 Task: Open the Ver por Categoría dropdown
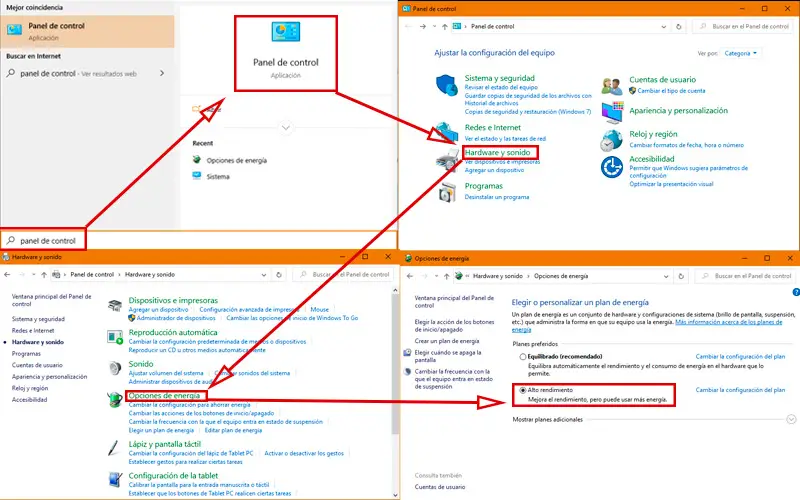pyautogui.click(x=740, y=53)
